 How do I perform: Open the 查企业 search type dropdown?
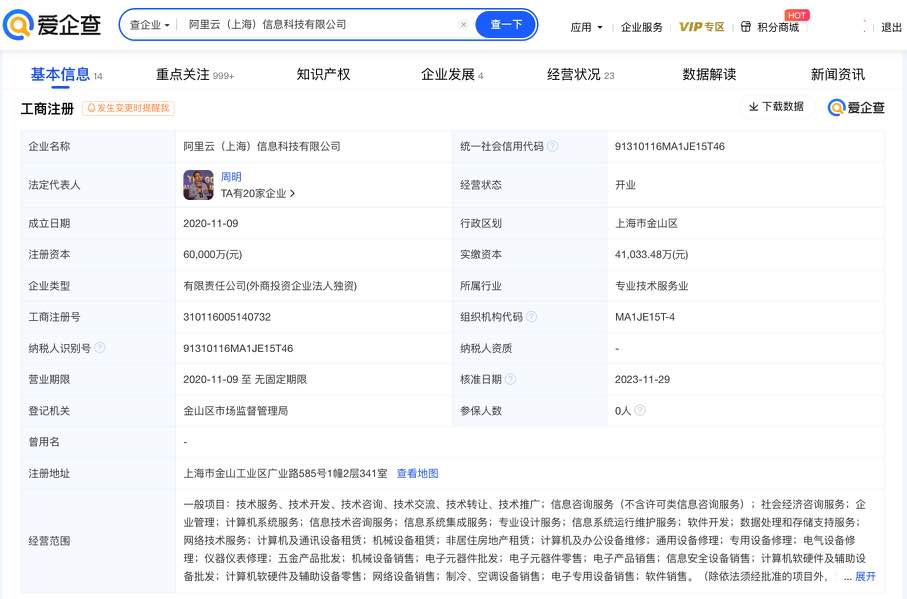coord(150,25)
